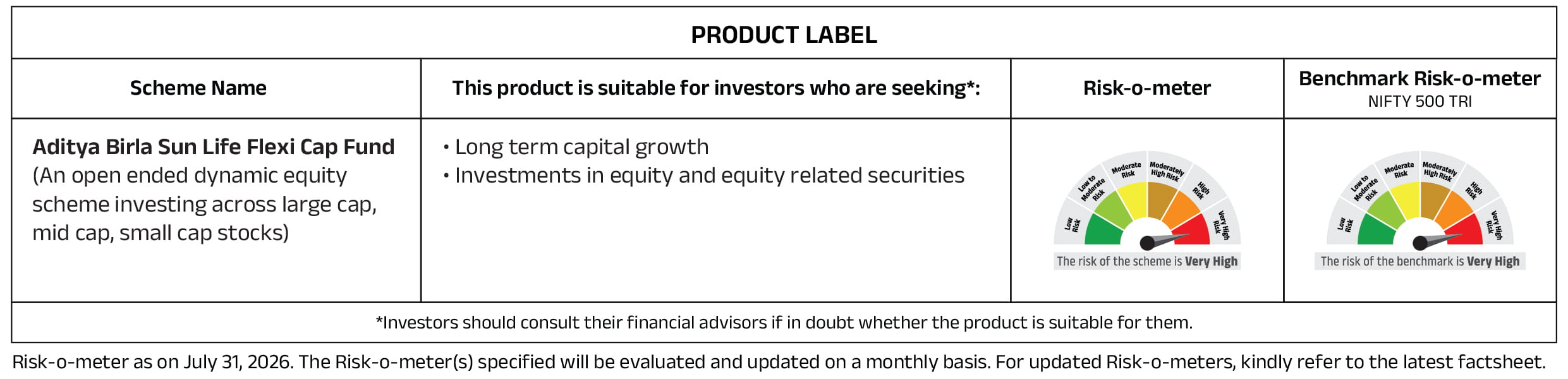Click the Risk-o-meter column header
The width and height of the screenshot is (1568, 379).
point(1146,88)
